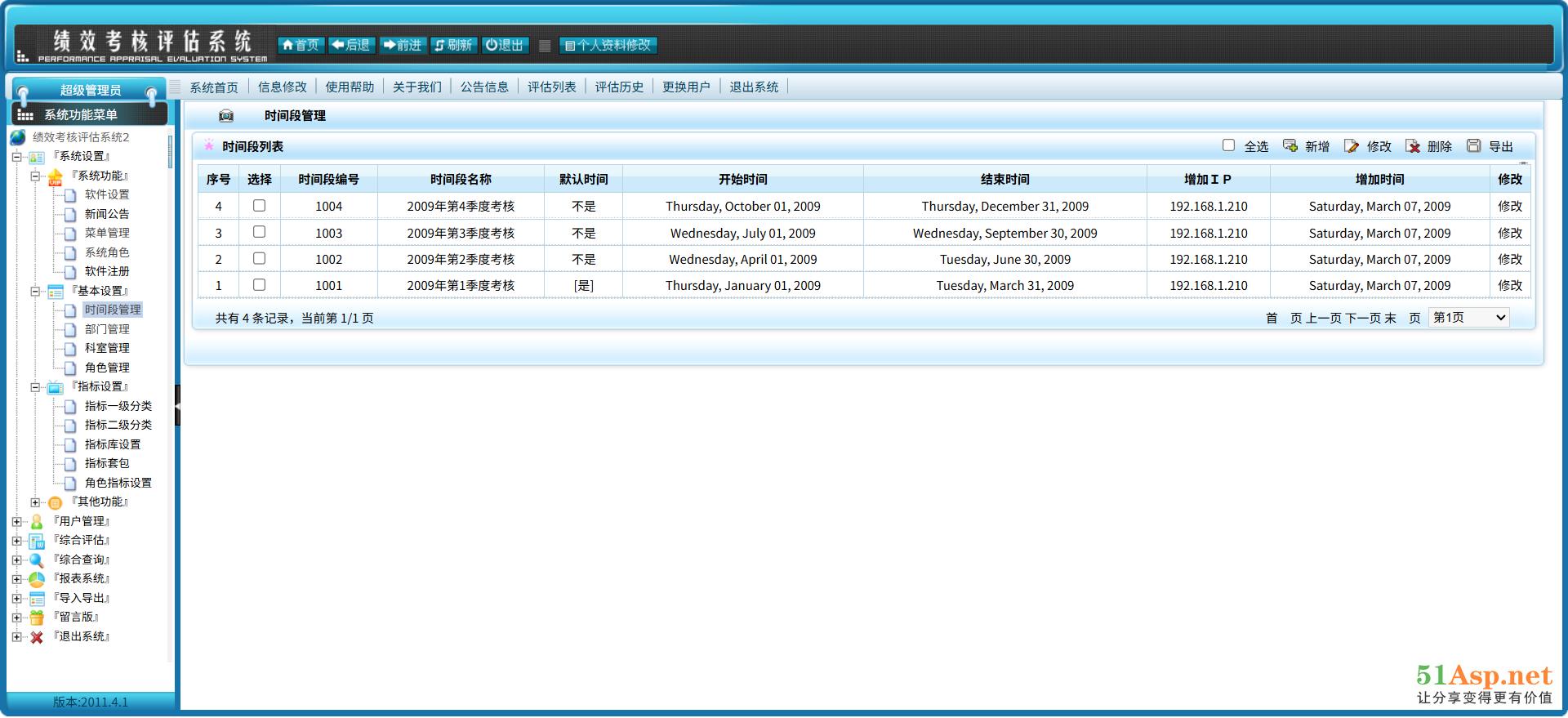Image resolution: width=1568 pixels, height=718 pixels.
Task: Click the sidebar collapse handle
Action: pos(177,405)
